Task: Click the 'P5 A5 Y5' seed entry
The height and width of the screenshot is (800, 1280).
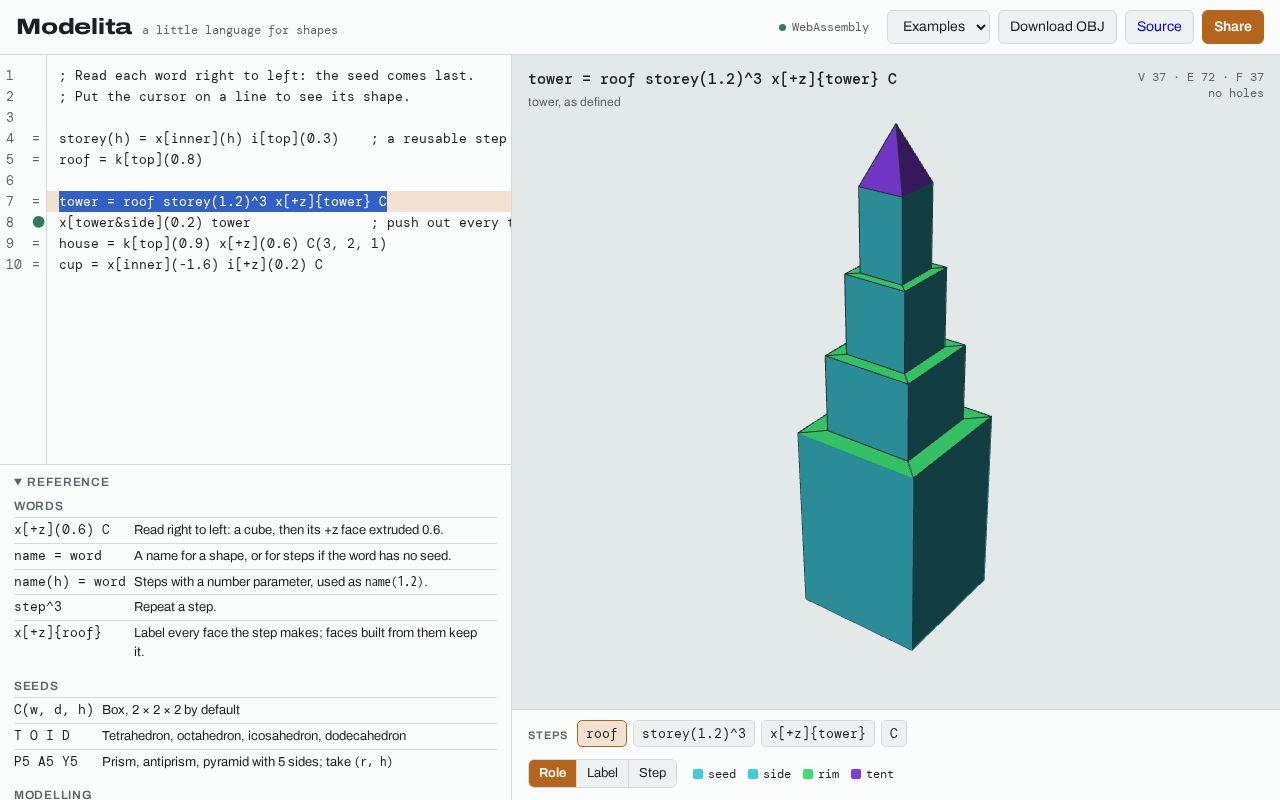Action: click(255, 762)
